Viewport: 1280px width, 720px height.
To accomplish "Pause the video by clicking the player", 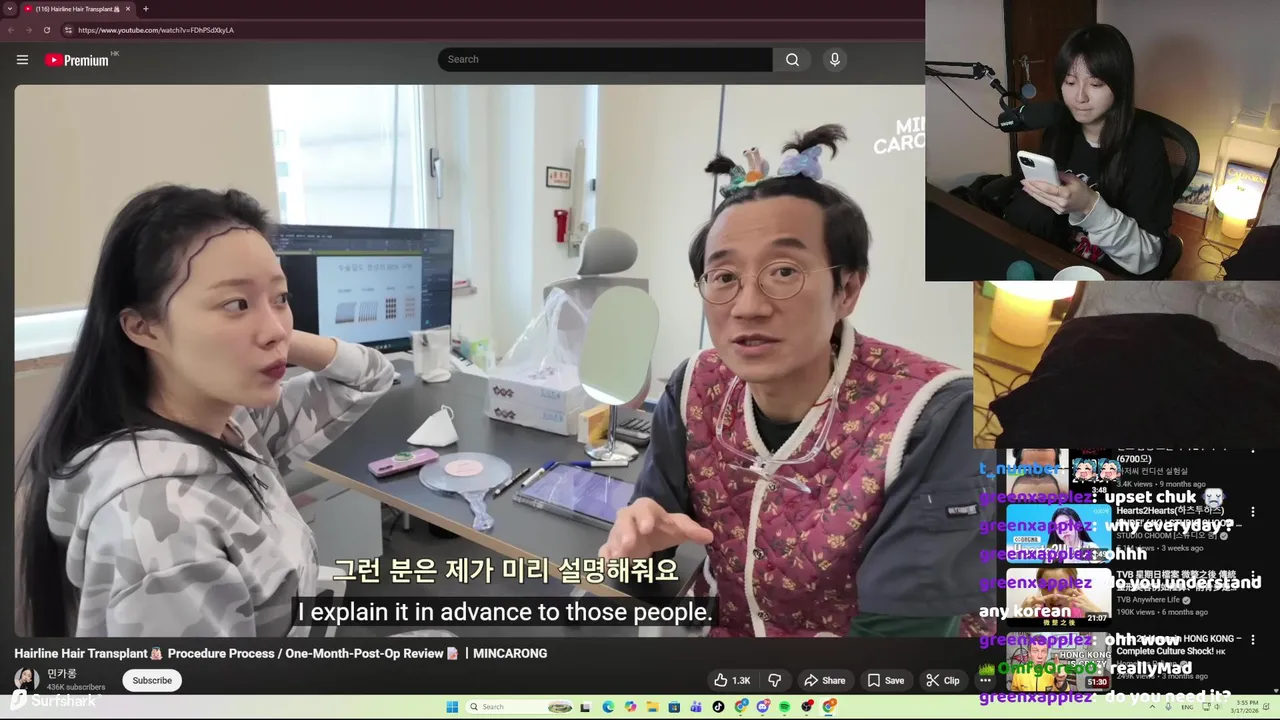I will (x=490, y=360).
